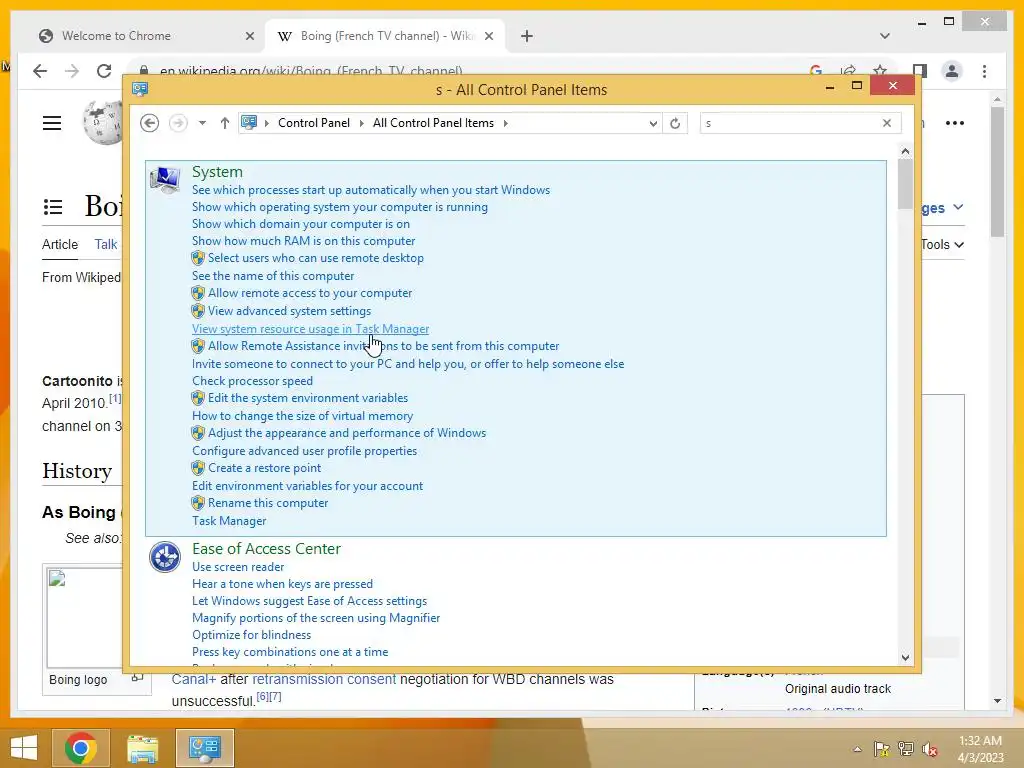Click the Control Panel forward arrow
The image size is (1024, 768).
178,123
